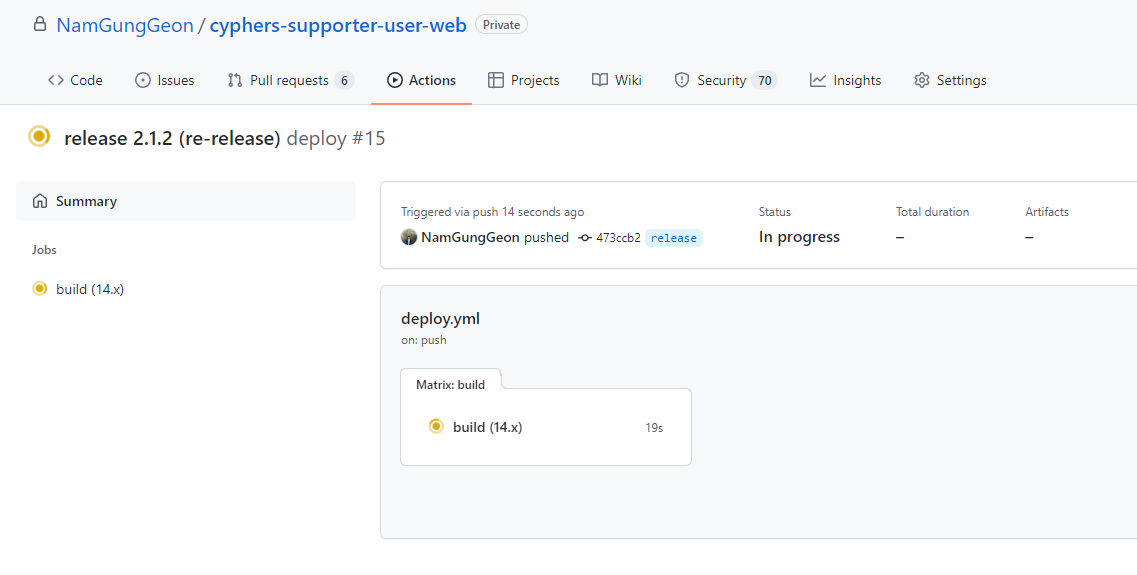1137x575 pixels.
Task: Click the Private visibility badge
Action: [501, 25]
